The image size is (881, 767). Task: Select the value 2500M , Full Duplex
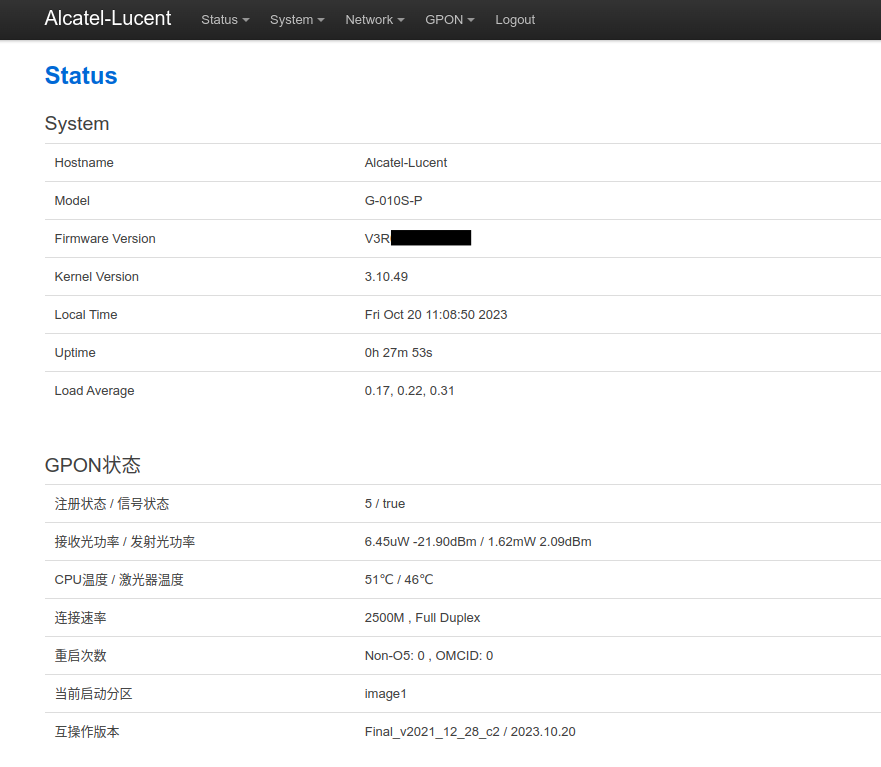click(x=423, y=618)
